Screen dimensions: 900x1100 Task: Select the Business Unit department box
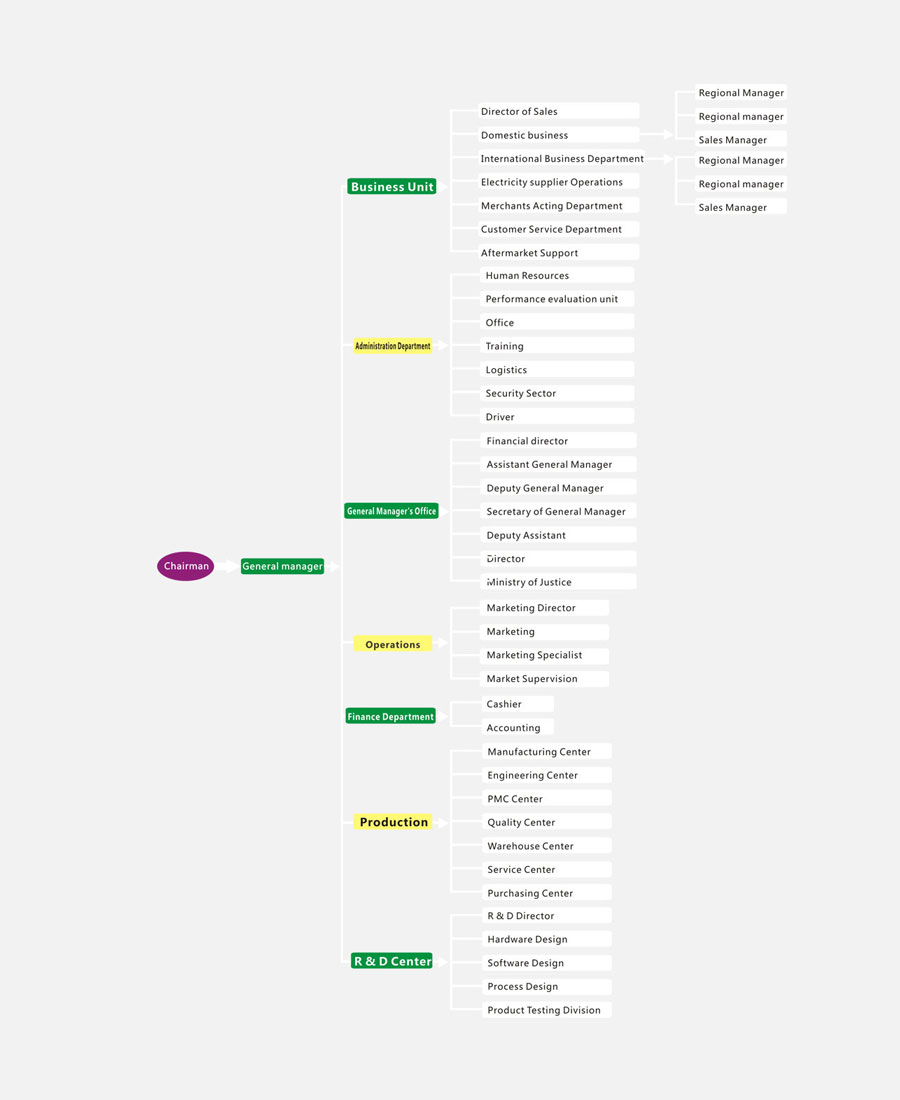[x=392, y=186]
